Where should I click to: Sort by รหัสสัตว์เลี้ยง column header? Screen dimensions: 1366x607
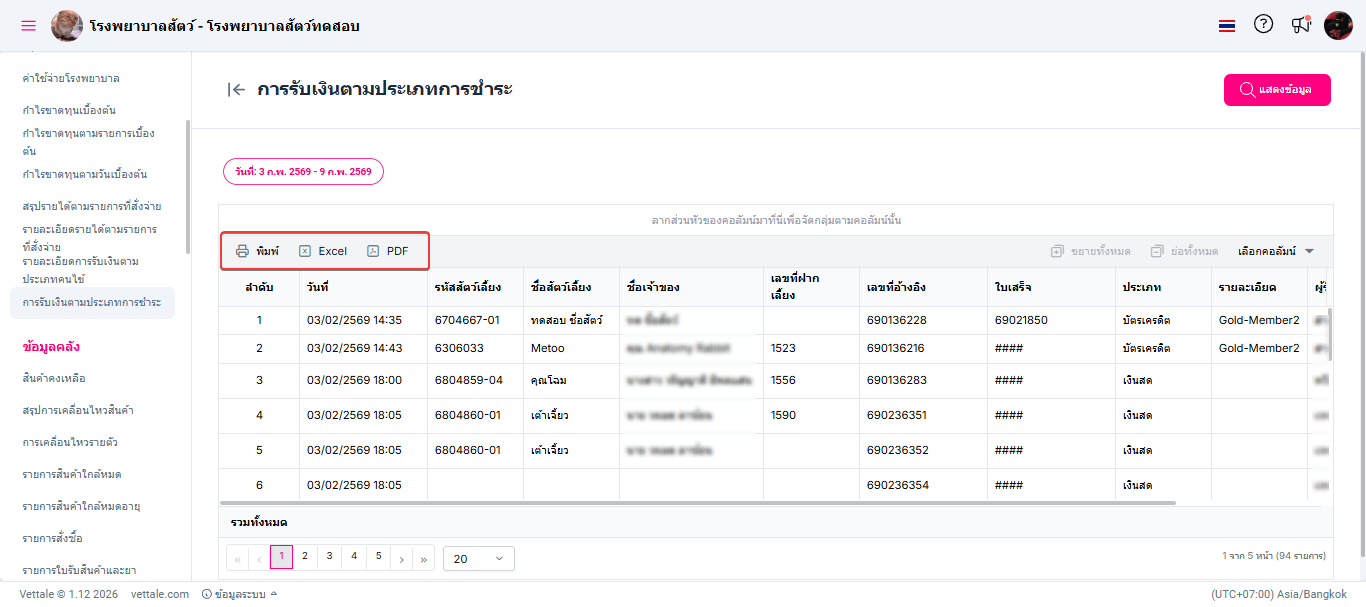pos(475,287)
